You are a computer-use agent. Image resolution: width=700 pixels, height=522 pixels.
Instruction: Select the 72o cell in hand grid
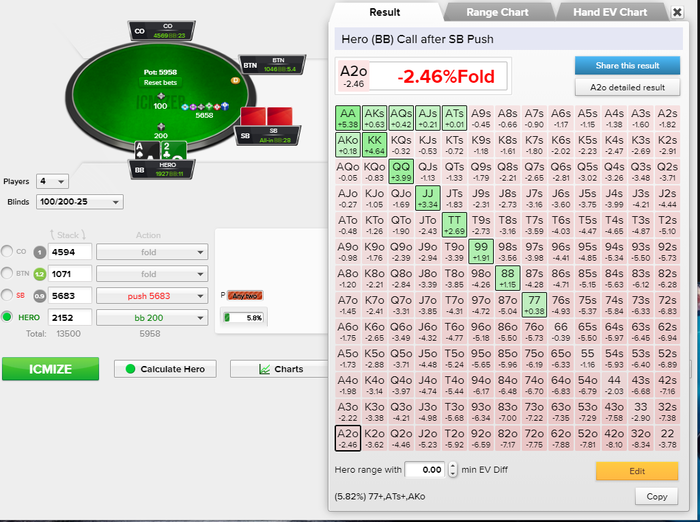pyautogui.click(x=534, y=438)
